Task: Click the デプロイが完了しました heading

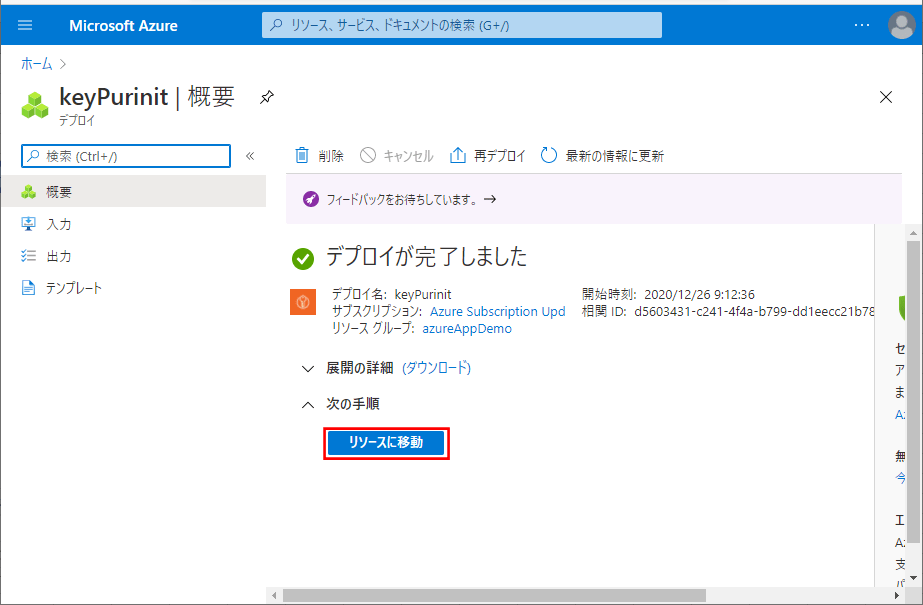Action: [x=426, y=257]
